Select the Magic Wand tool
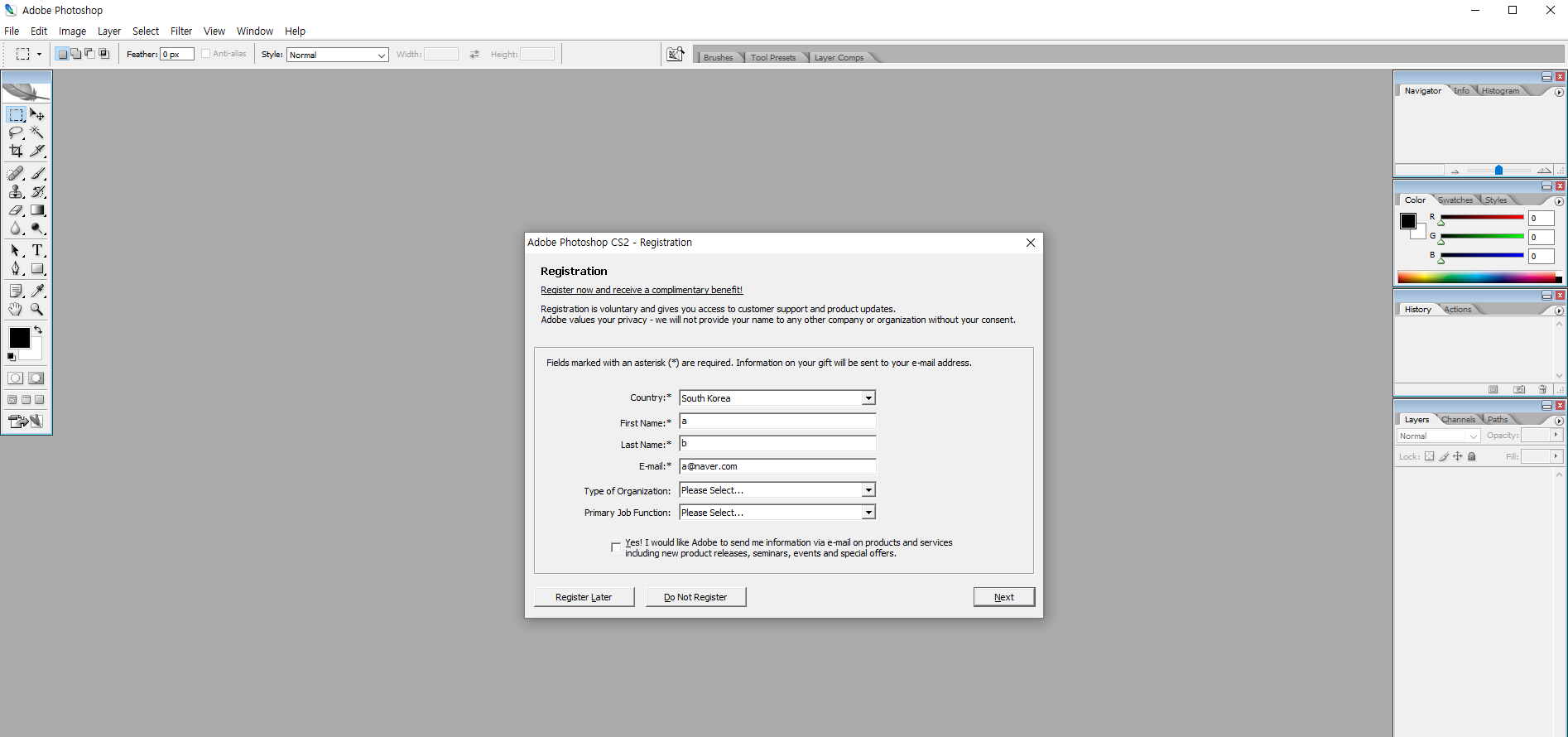The image size is (1568, 737). (37, 133)
